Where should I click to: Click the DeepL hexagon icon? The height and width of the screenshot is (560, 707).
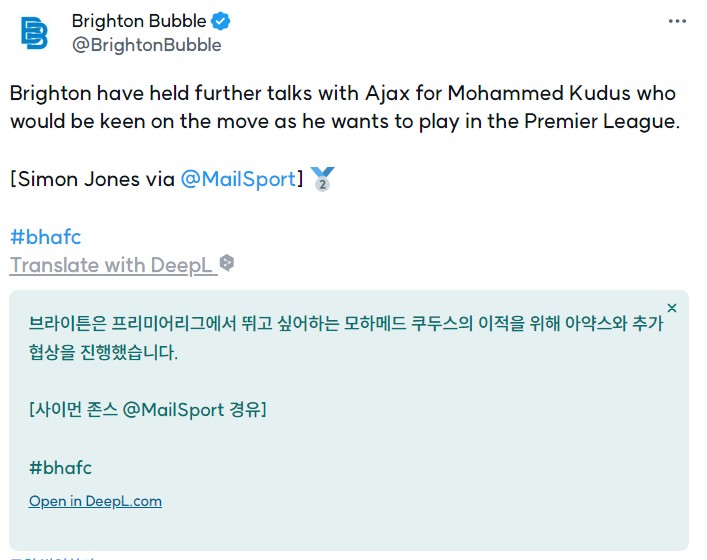[x=227, y=263]
